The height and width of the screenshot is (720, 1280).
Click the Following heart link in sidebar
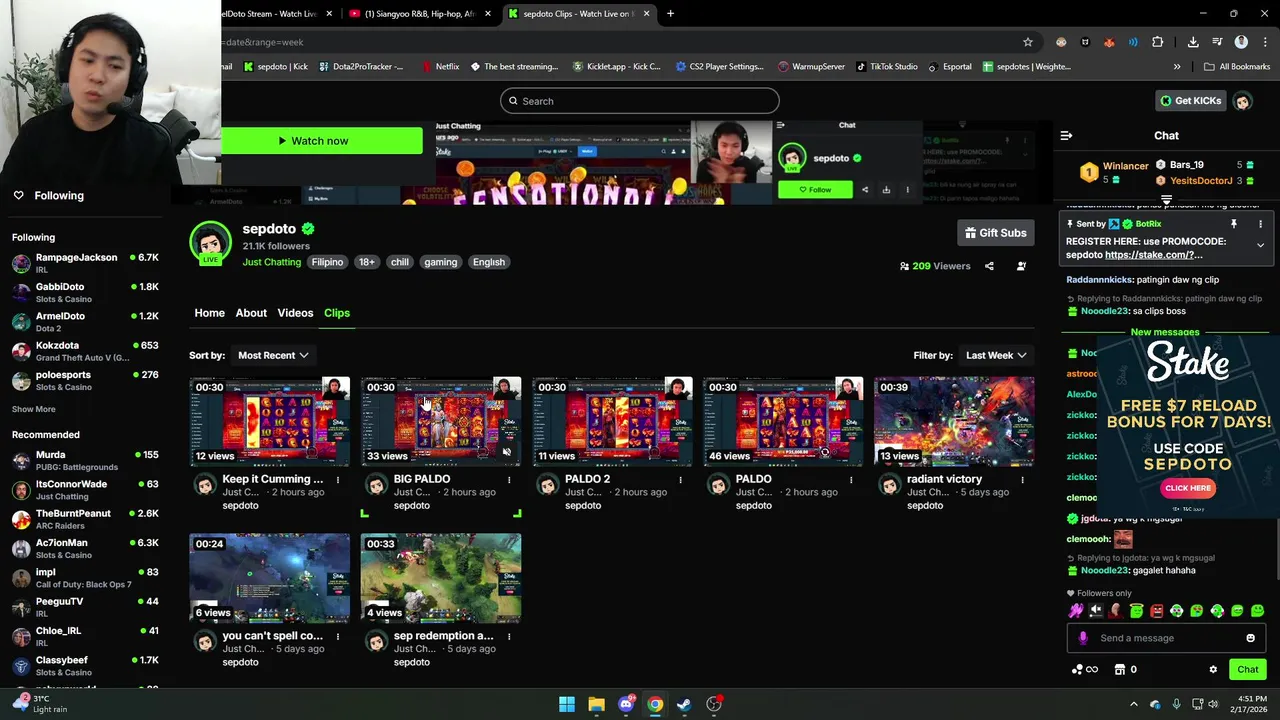(x=48, y=196)
